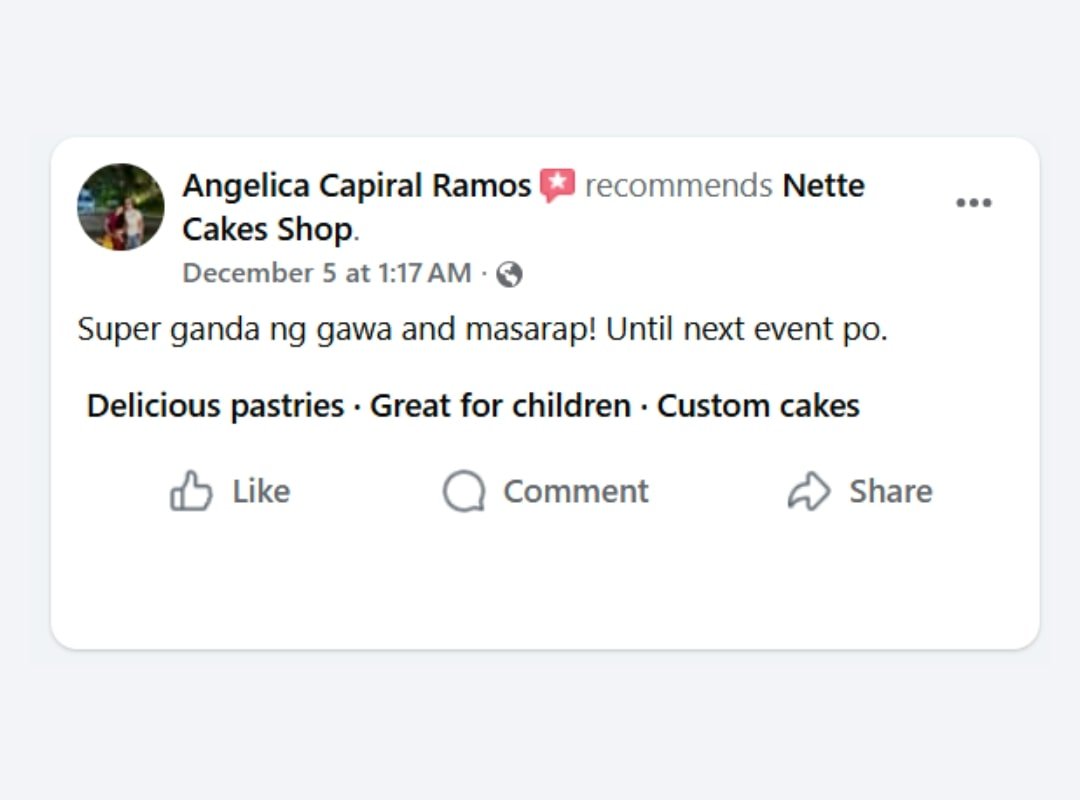Click the "Until next event po" sentence

coord(746,330)
